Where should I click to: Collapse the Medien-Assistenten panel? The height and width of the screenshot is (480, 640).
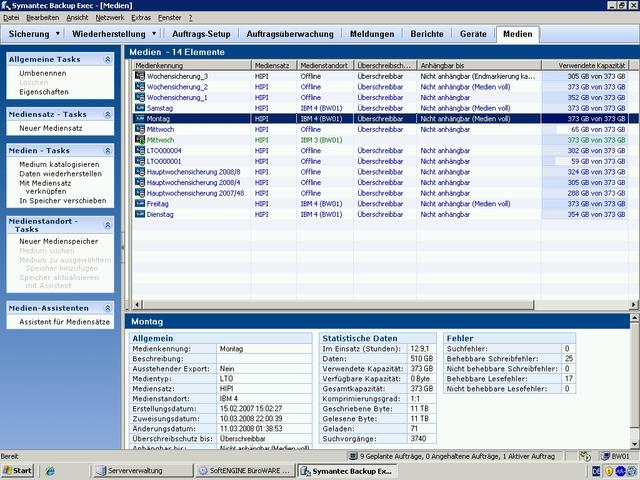pyautogui.click(x=108, y=308)
